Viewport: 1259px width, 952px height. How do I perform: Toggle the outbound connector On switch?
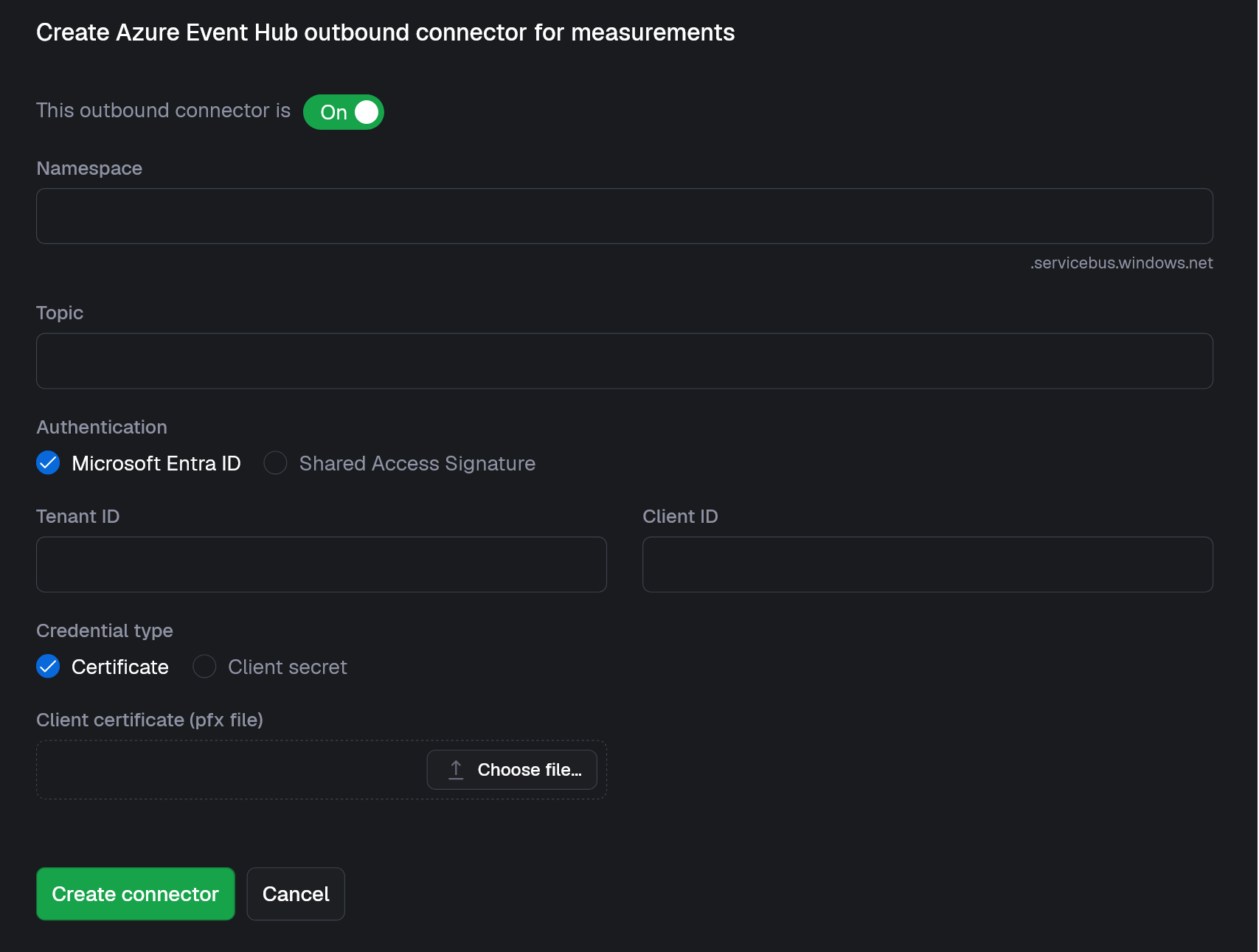coord(344,112)
